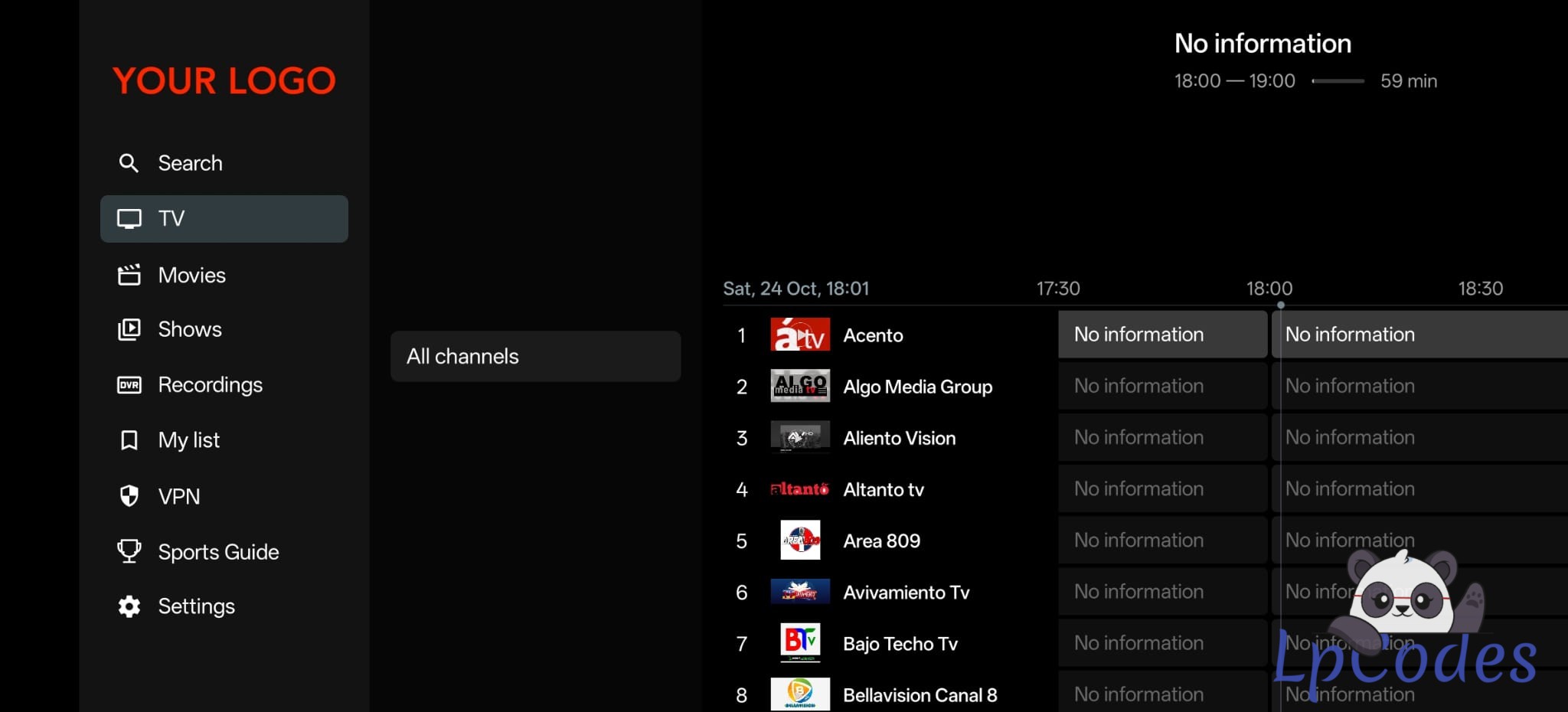Click the Bellavision Canal 8 name
1568x712 pixels.
920,694
